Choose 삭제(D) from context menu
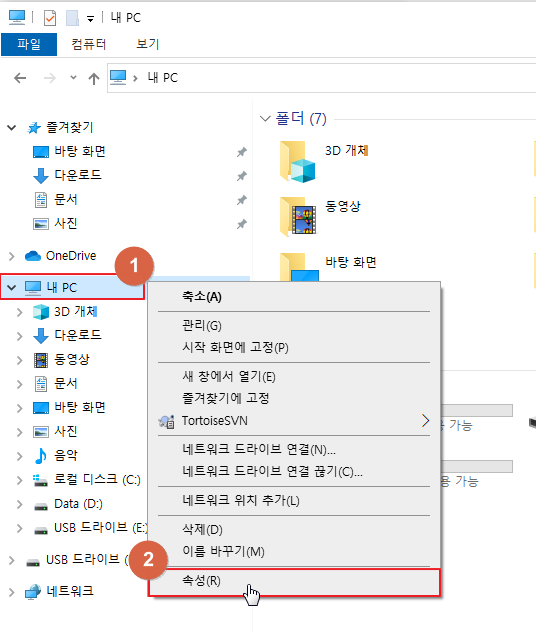 [294, 530]
